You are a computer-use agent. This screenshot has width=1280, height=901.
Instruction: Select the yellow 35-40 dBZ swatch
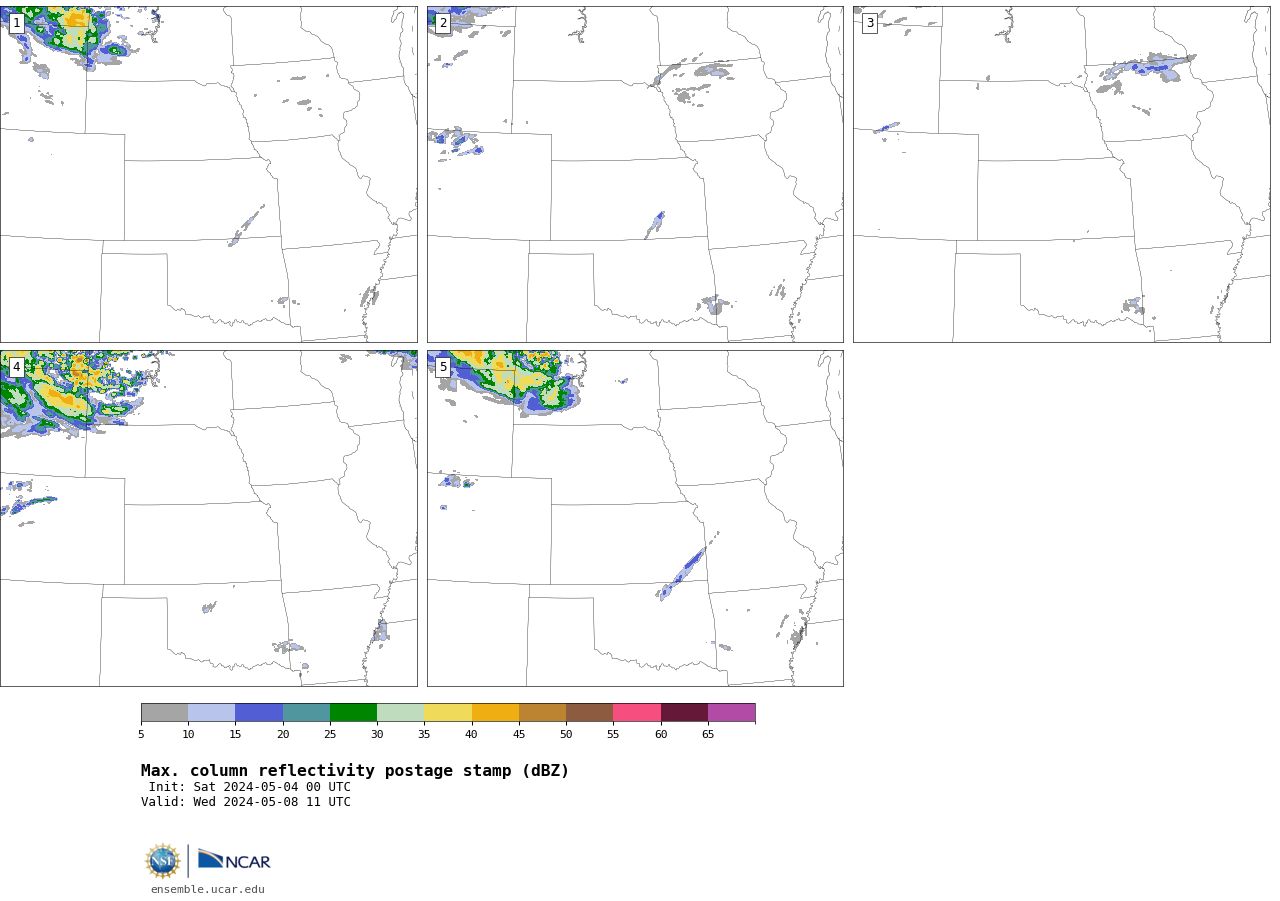(x=448, y=713)
